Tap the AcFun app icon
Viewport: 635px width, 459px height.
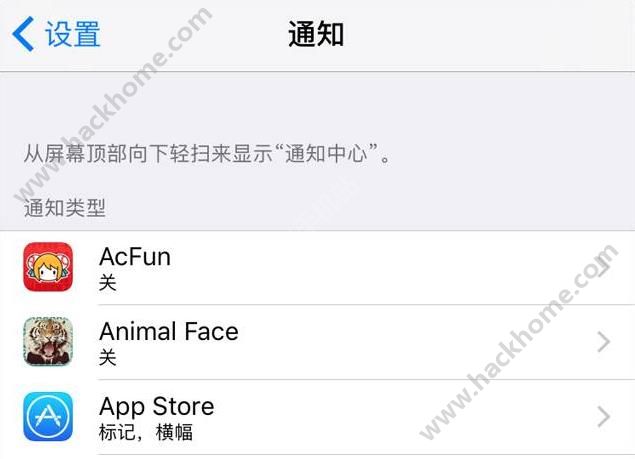pyautogui.click(x=48, y=267)
